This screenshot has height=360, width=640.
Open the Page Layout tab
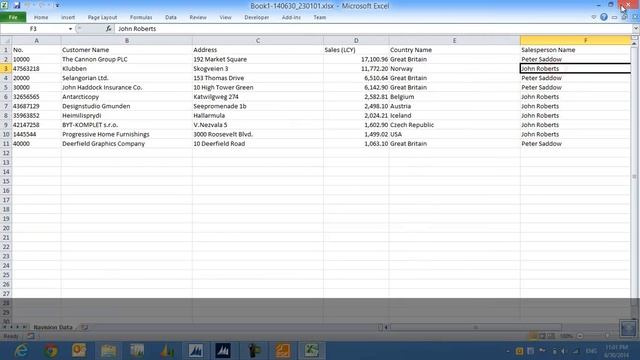tap(102, 17)
